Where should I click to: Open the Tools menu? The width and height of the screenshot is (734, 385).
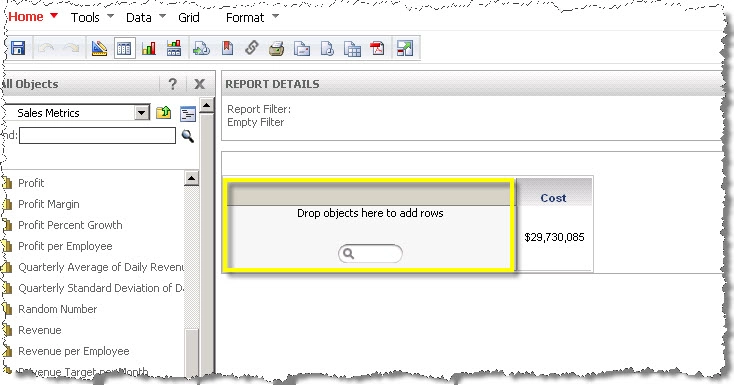click(x=85, y=17)
